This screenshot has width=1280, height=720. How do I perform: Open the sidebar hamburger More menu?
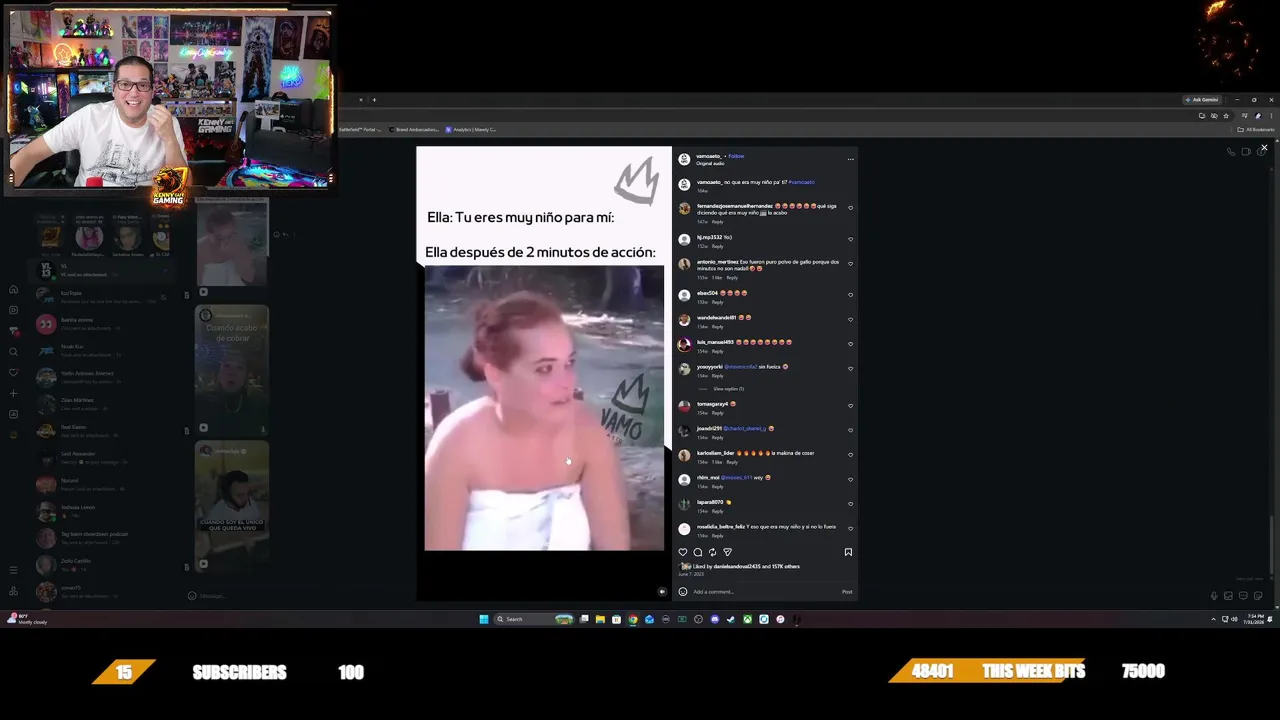pos(13,570)
